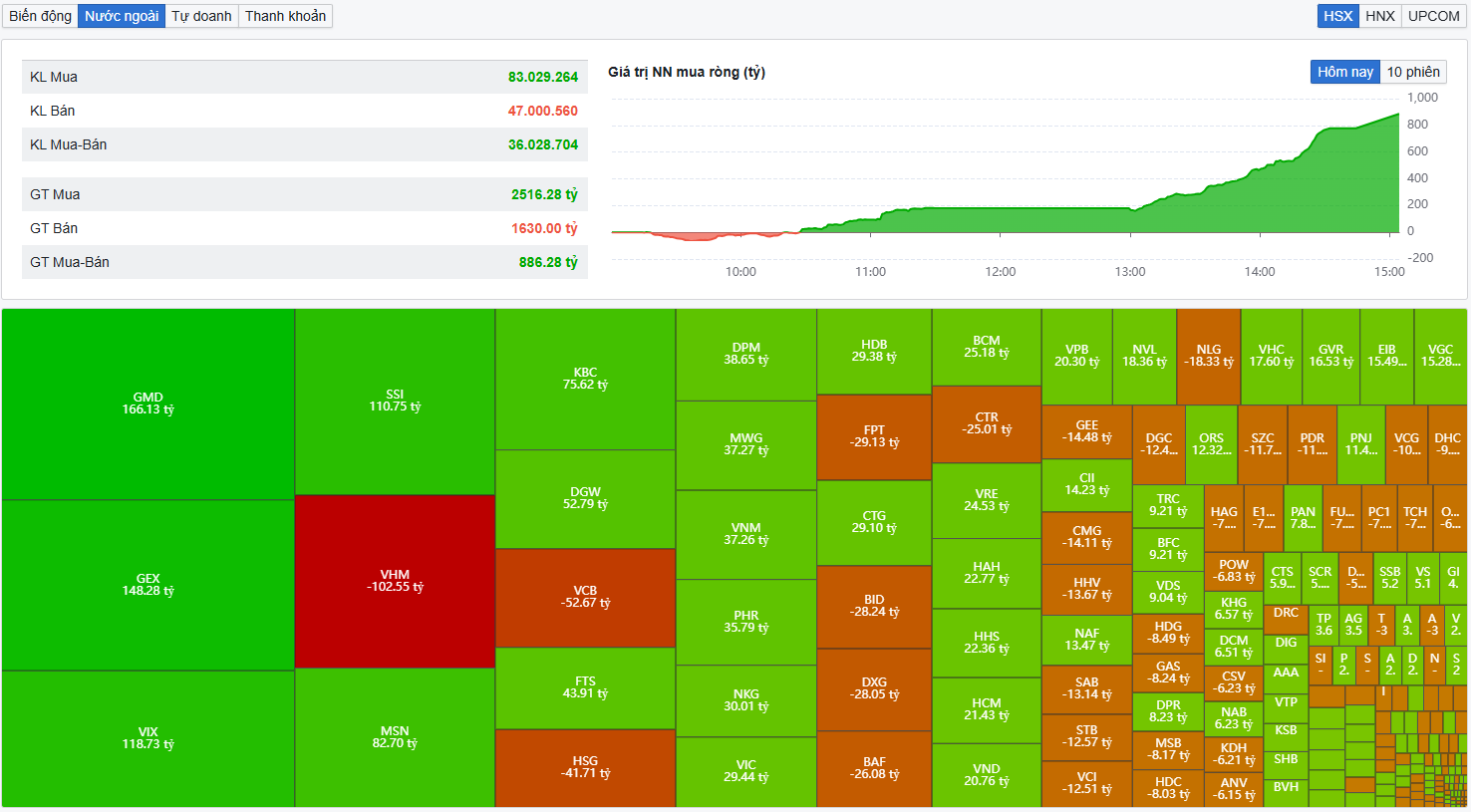Open the HHV -13.67 tỷ block
Image resolution: width=1471 pixels, height=812 pixels.
pos(1086,589)
